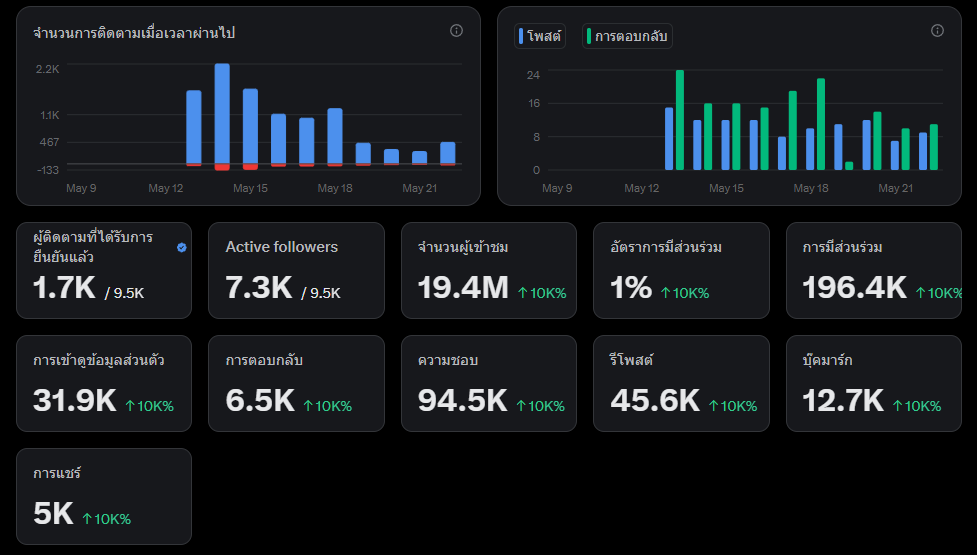Click the tallest blue follows bar, May 14
This screenshot has width=977, height=555.
222,113
